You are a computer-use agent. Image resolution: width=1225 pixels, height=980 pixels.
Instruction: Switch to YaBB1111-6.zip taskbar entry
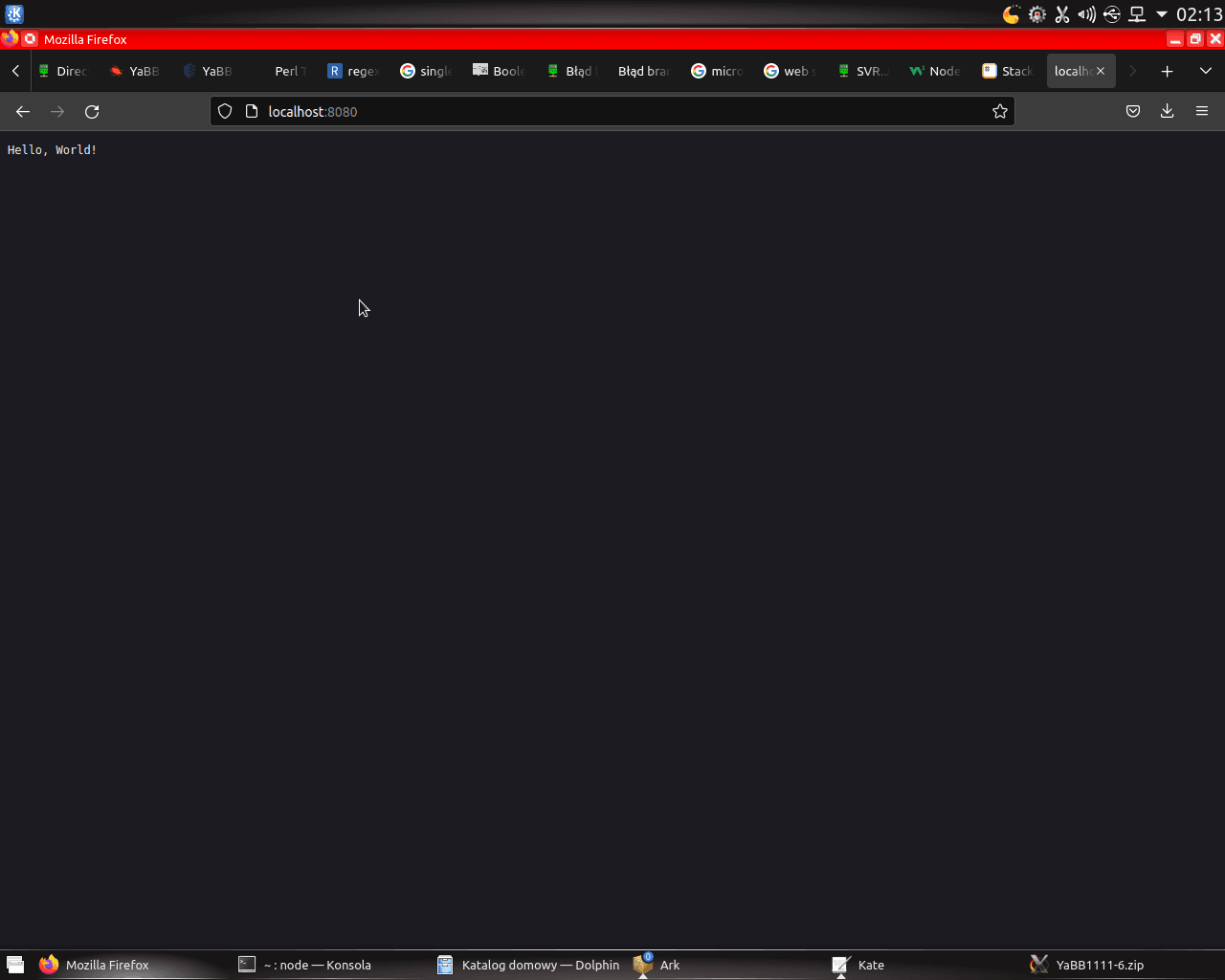pyautogui.click(x=1125, y=965)
